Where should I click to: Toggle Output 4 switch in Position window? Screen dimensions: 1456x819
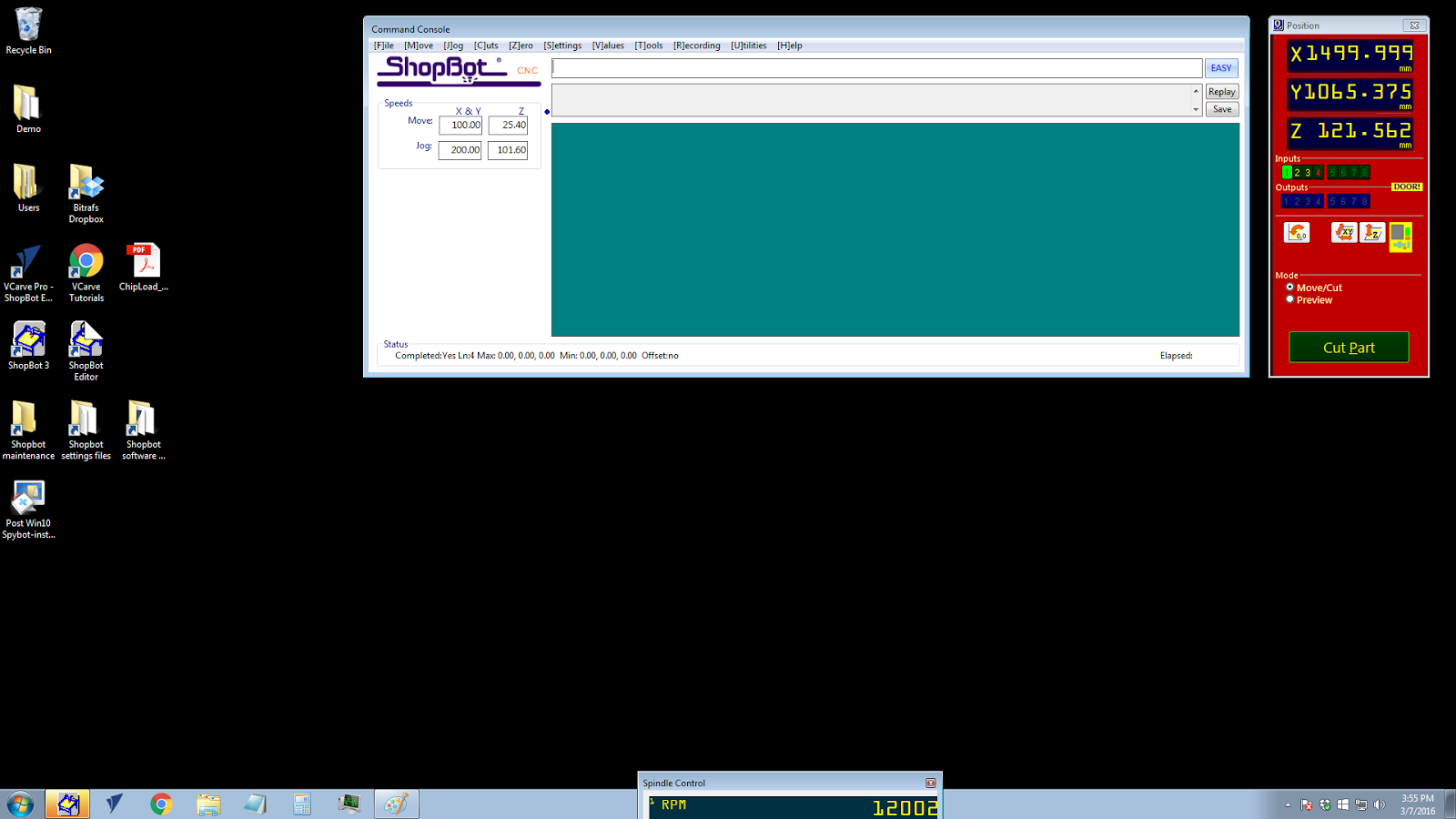click(1319, 202)
